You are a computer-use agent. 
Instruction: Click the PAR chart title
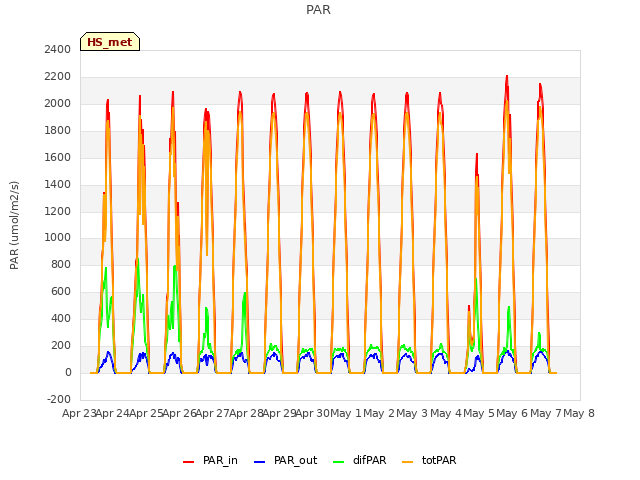point(318,10)
